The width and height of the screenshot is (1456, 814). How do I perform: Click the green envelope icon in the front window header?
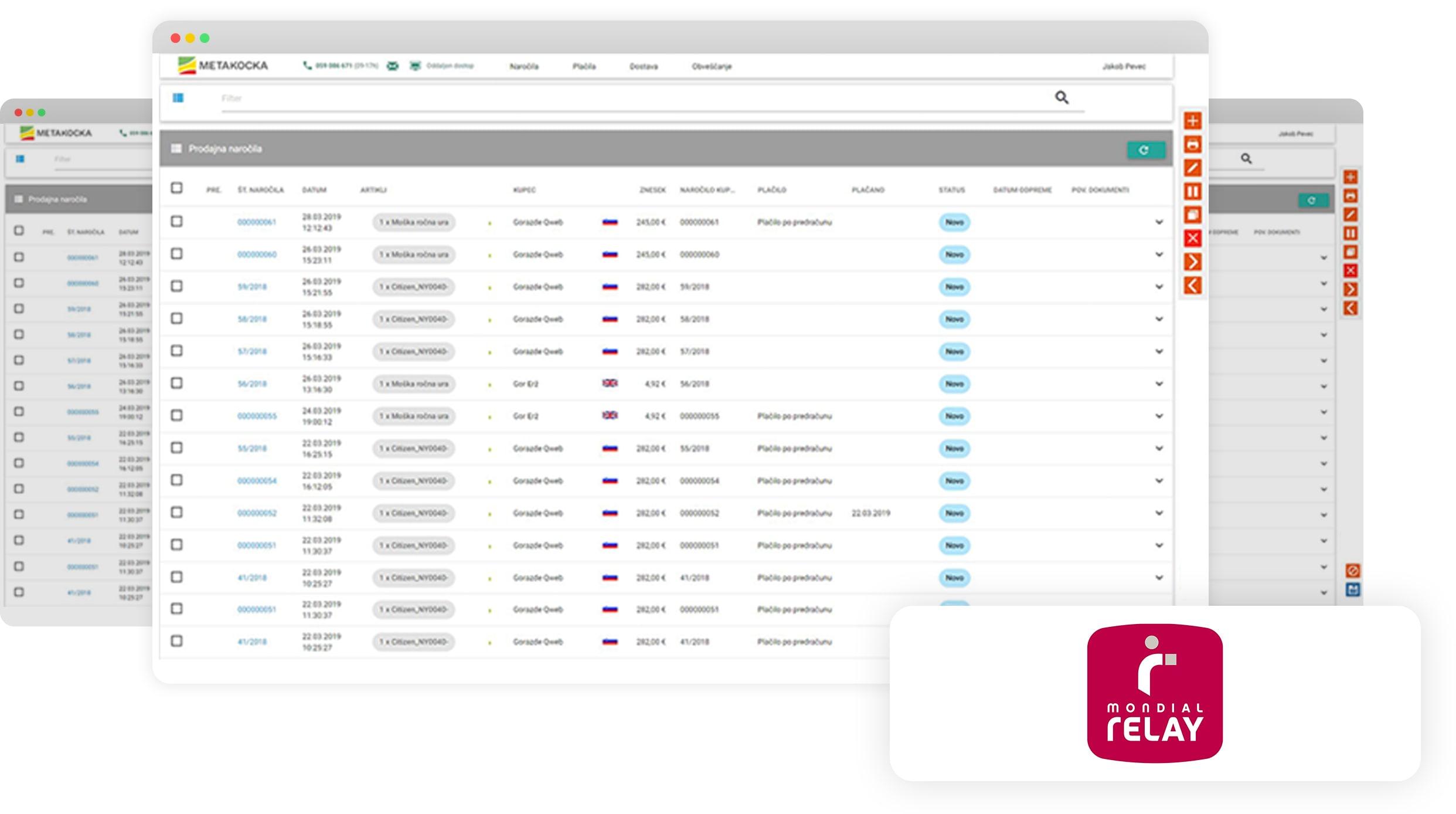pyautogui.click(x=393, y=66)
